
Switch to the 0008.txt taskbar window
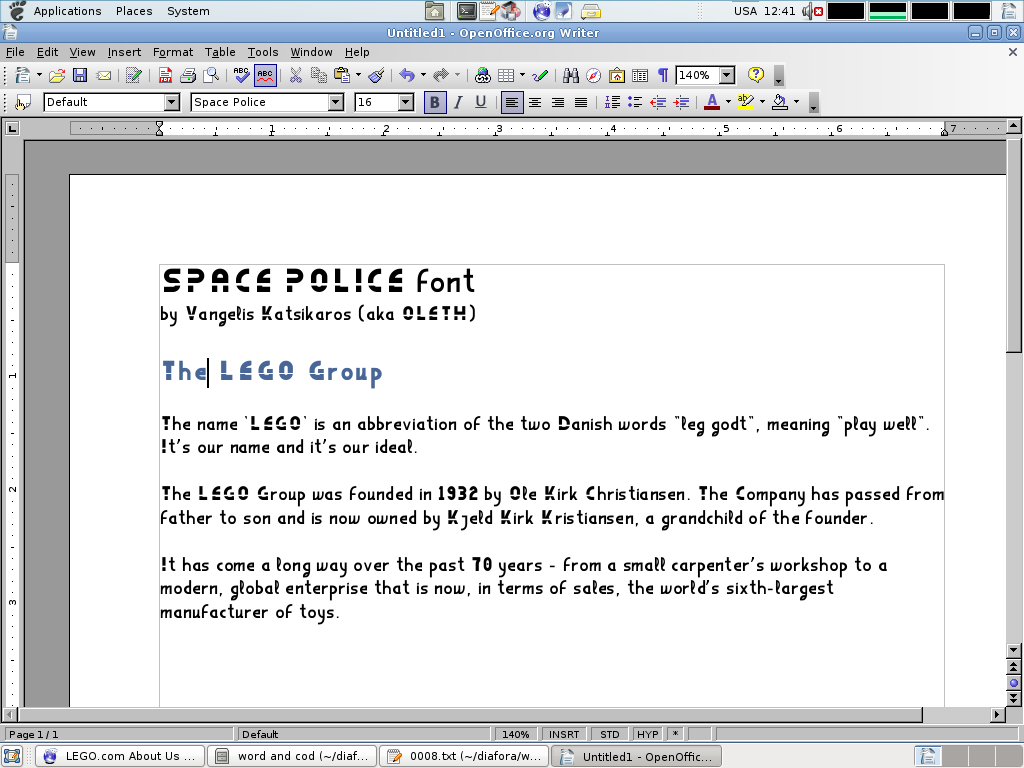pos(465,756)
